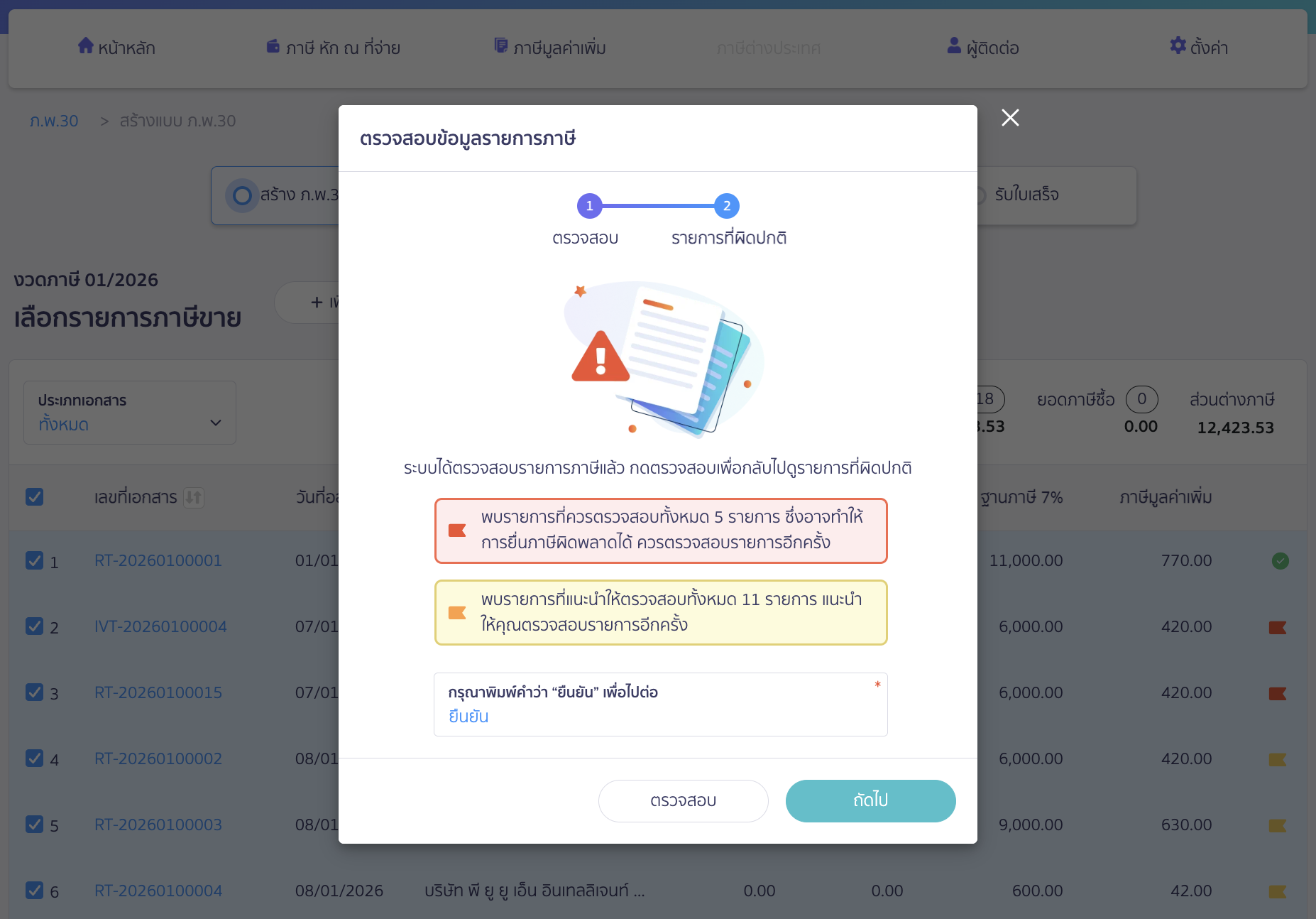Click the document number sort icon
Screen dimensions: 1316x919
click(x=193, y=497)
